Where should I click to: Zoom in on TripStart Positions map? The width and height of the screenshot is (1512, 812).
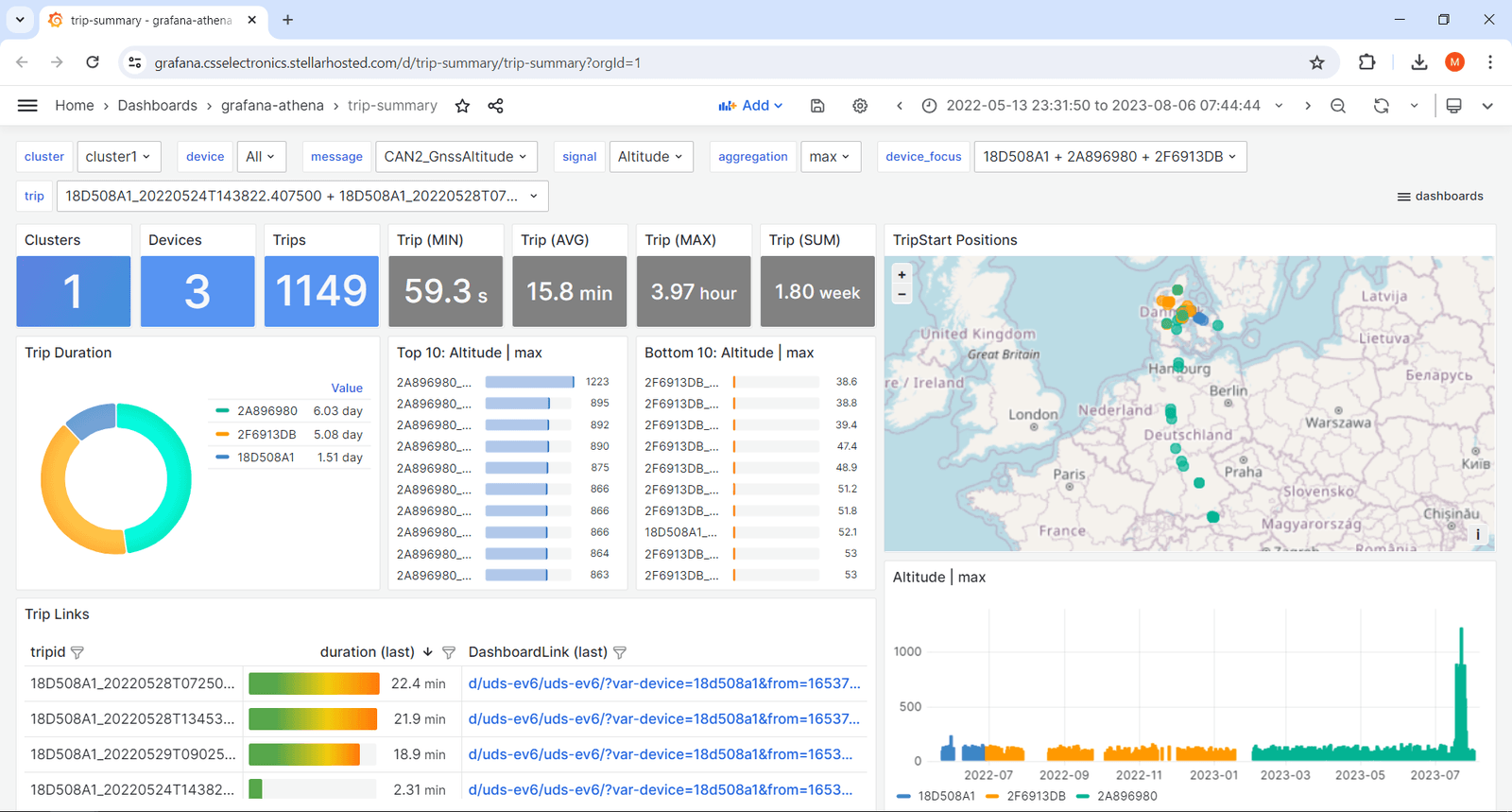pos(902,275)
